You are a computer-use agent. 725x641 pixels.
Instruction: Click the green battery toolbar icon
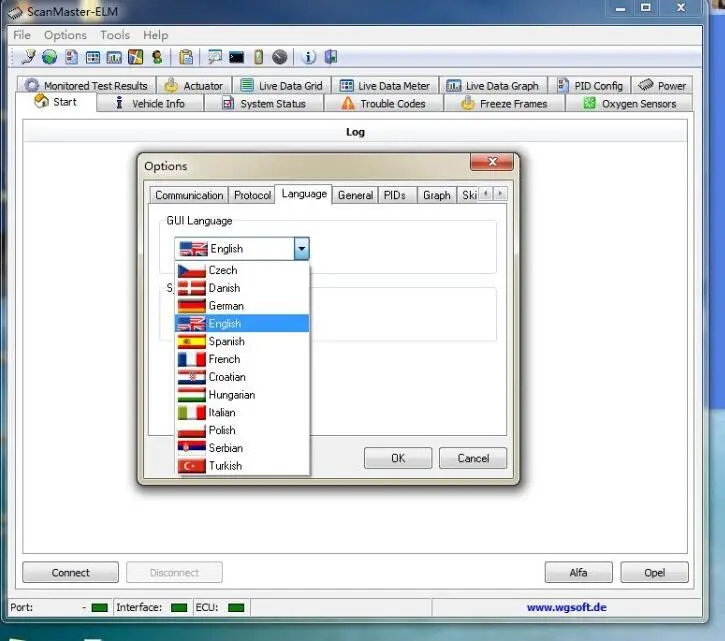pyautogui.click(x=258, y=57)
